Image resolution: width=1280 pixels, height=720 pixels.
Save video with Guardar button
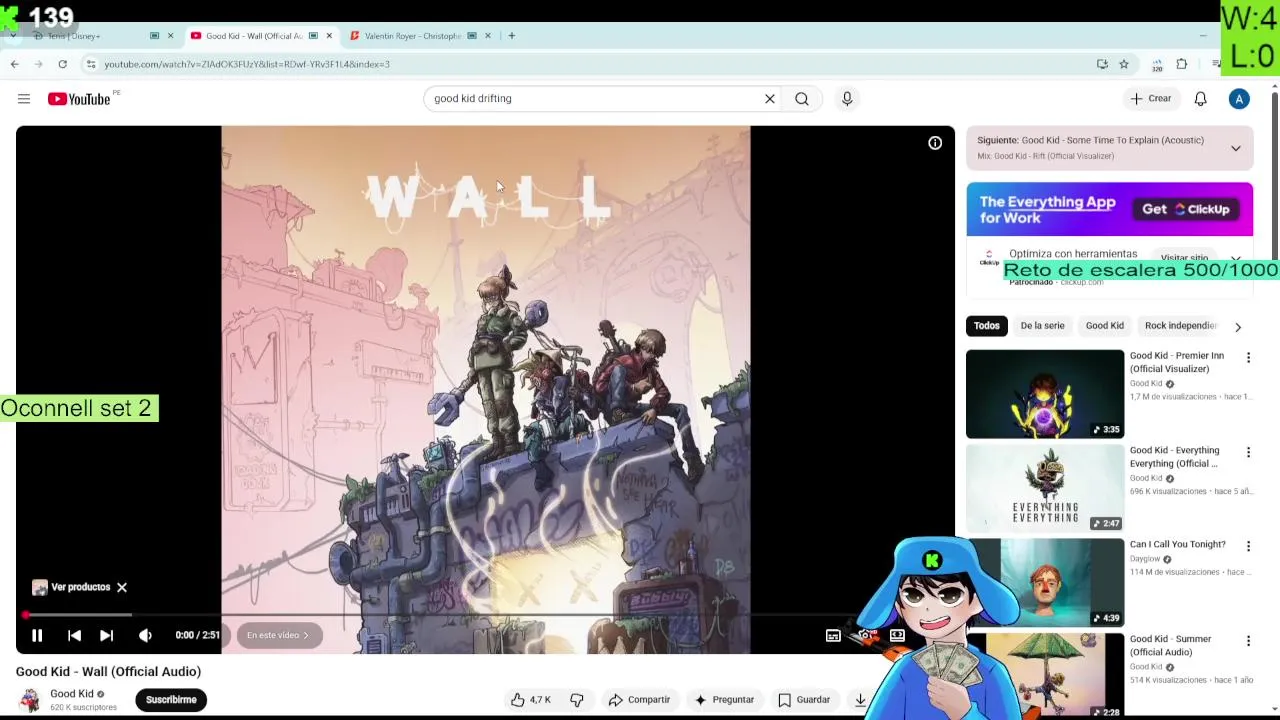804,700
